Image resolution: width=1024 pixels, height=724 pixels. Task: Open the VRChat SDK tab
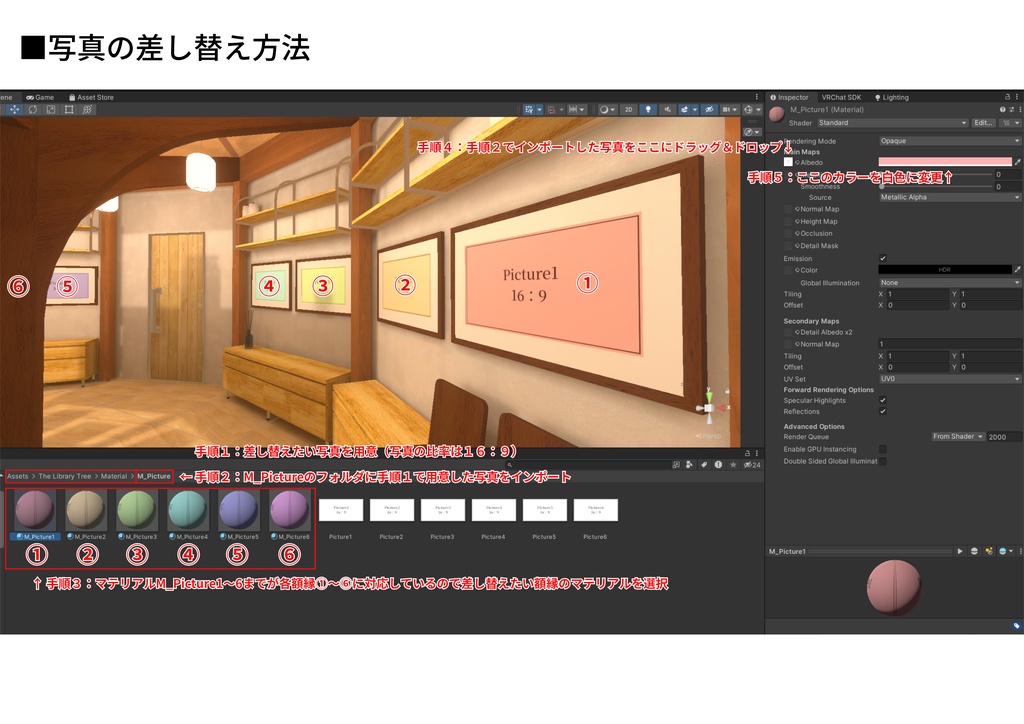click(x=841, y=97)
